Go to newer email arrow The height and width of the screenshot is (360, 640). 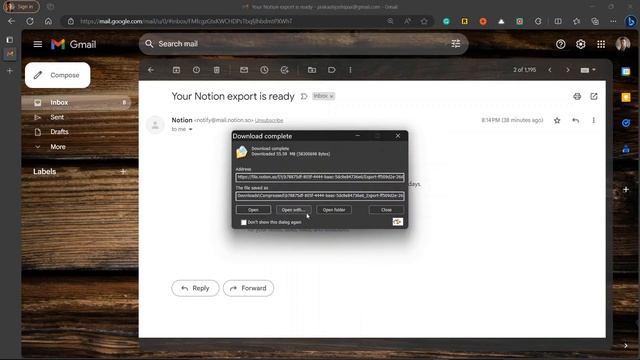(x=550, y=70)
